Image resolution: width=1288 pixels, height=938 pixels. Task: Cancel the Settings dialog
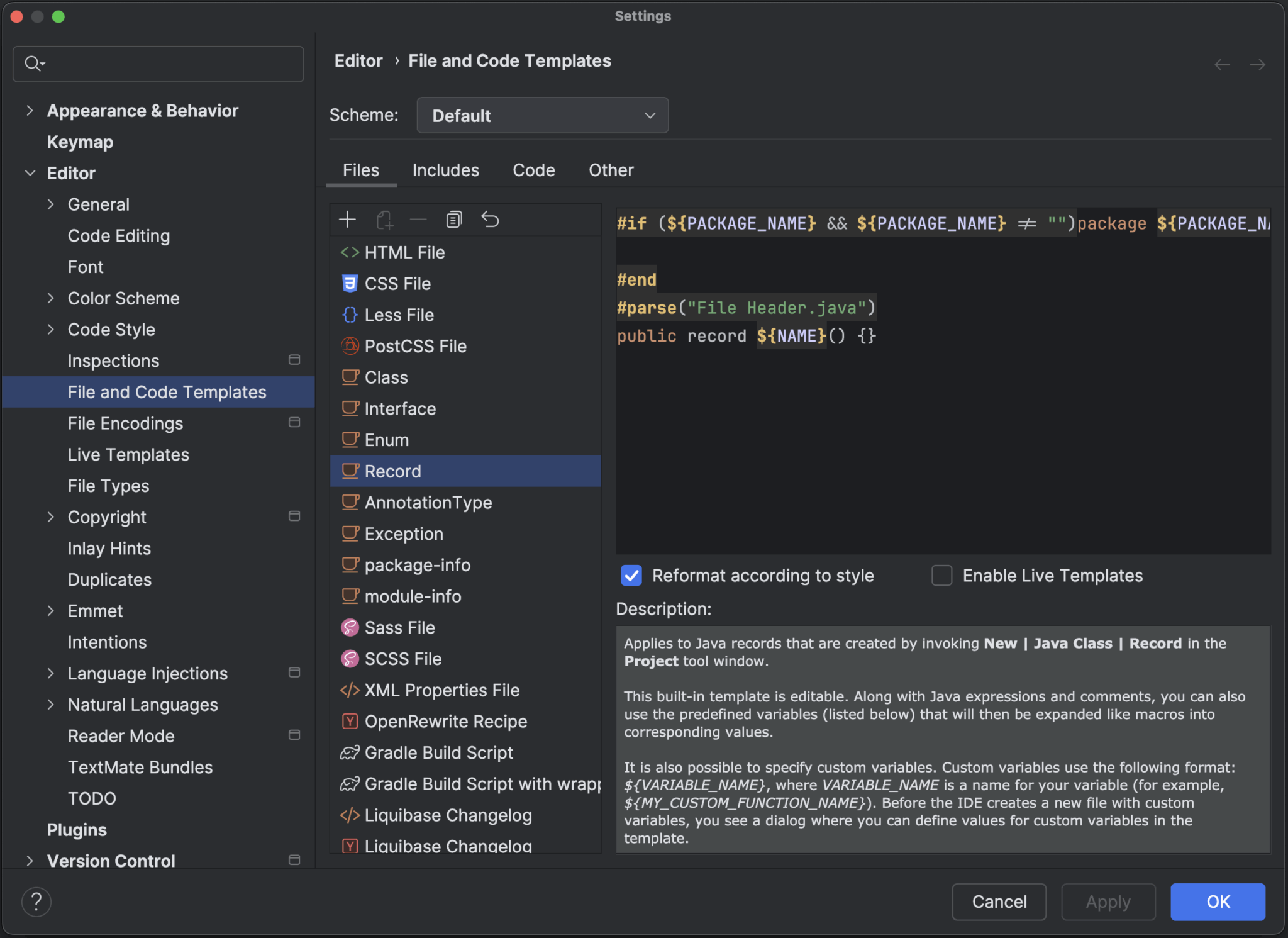point(999,902)
